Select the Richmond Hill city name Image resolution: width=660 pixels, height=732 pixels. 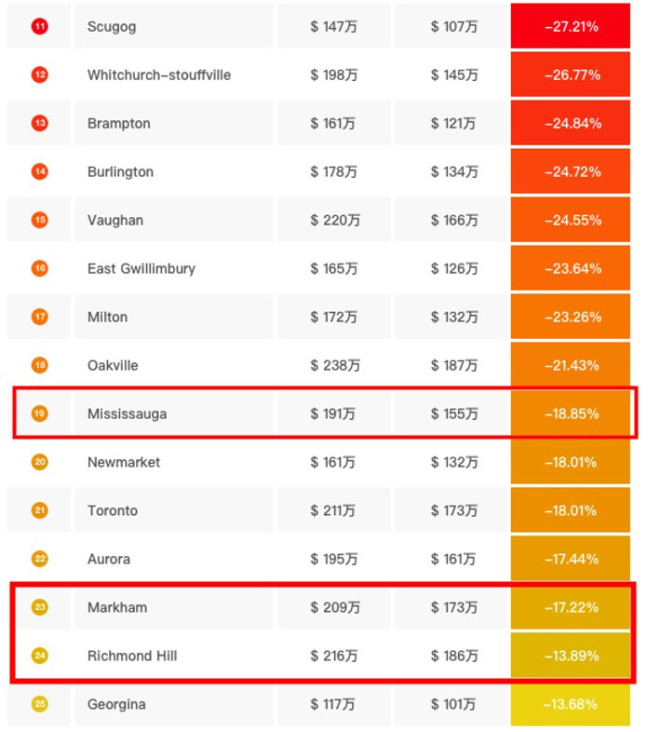pos(132,655)
